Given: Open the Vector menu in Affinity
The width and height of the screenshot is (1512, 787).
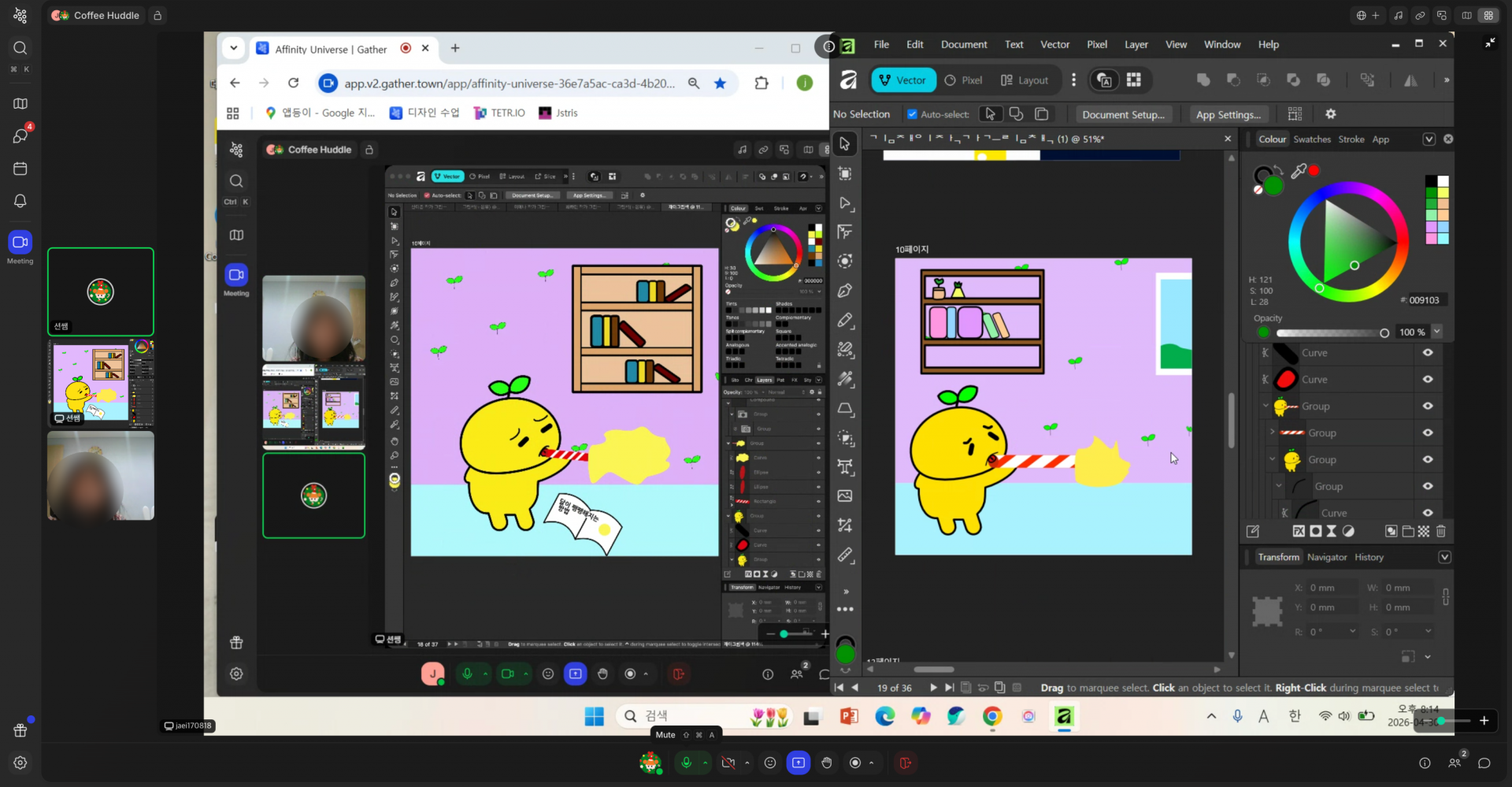Looking at the screenshot, I should 1054,45.
